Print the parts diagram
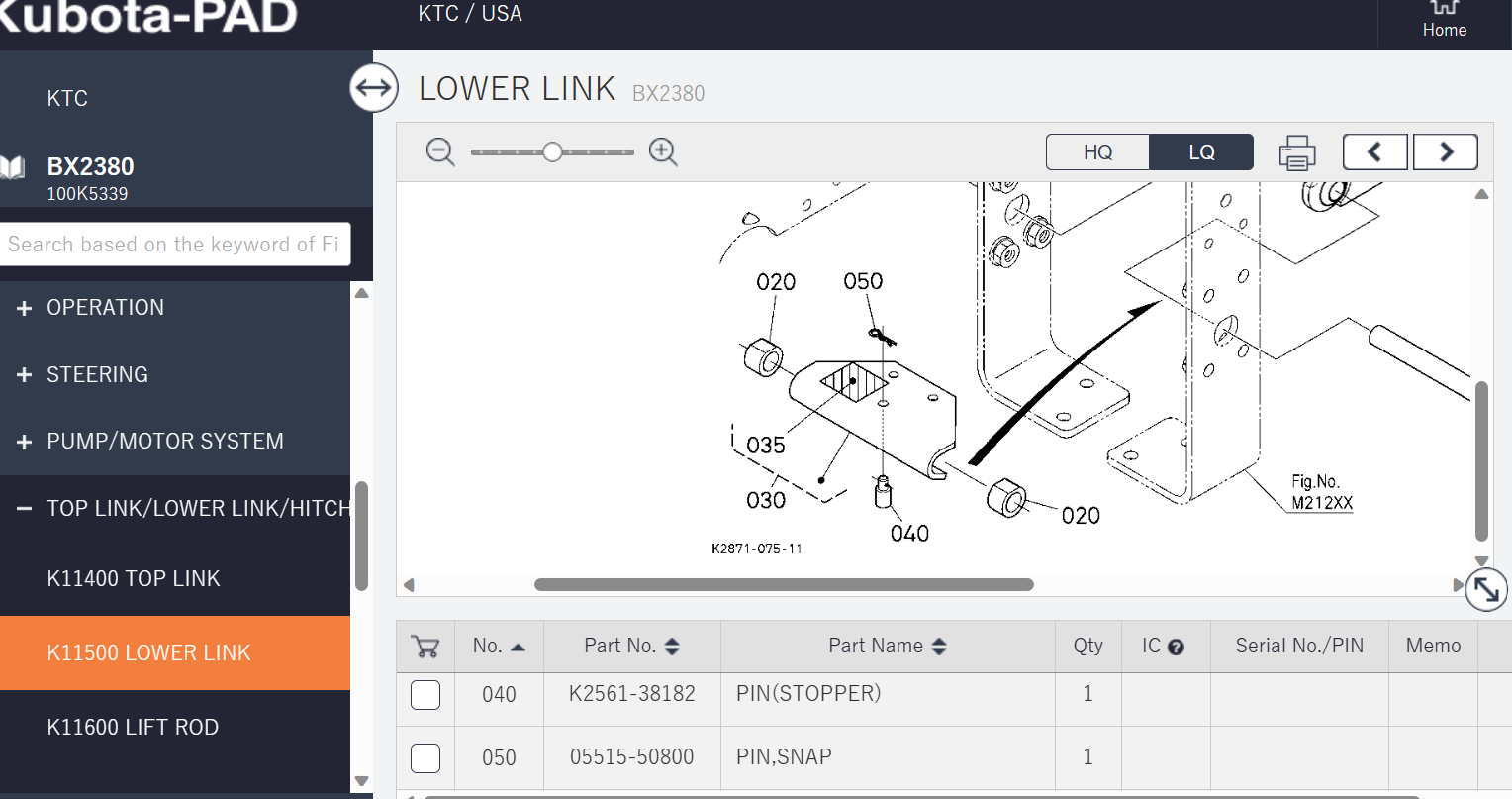Screen dimensions: 1512x799 coord(1296,152)
